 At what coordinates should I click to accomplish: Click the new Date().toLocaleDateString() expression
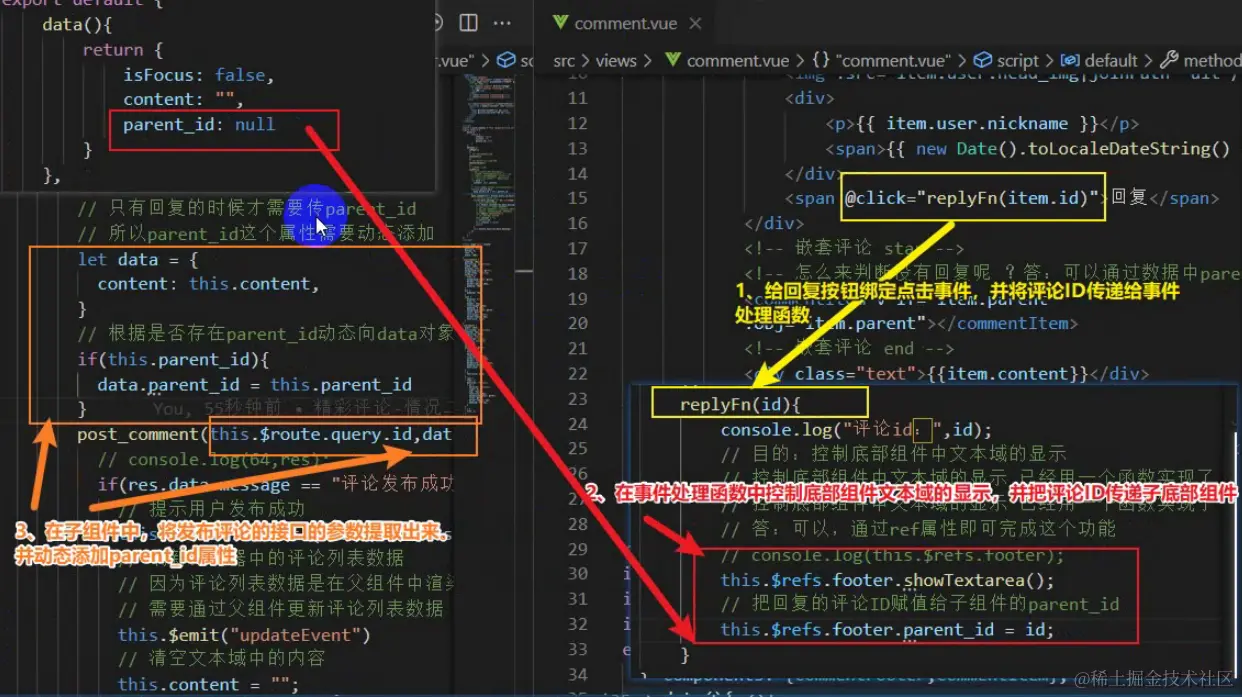[x=1073, y=148]
